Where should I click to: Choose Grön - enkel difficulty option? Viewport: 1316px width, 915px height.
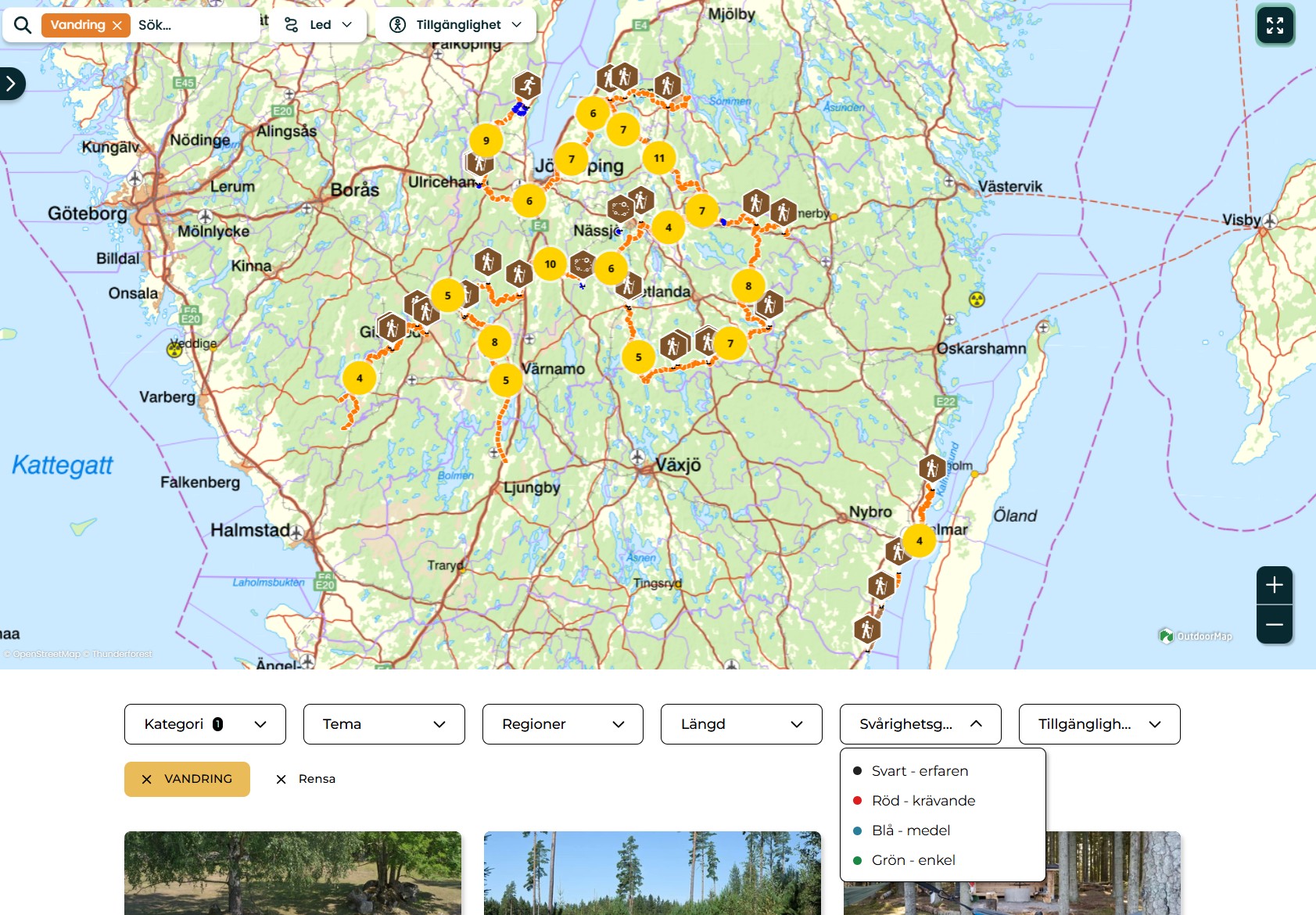913,860
